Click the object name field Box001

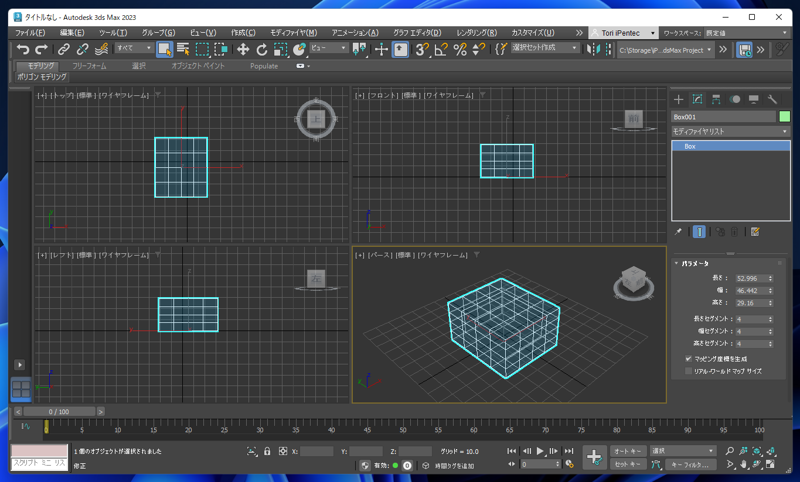click(x=723, y=117)
